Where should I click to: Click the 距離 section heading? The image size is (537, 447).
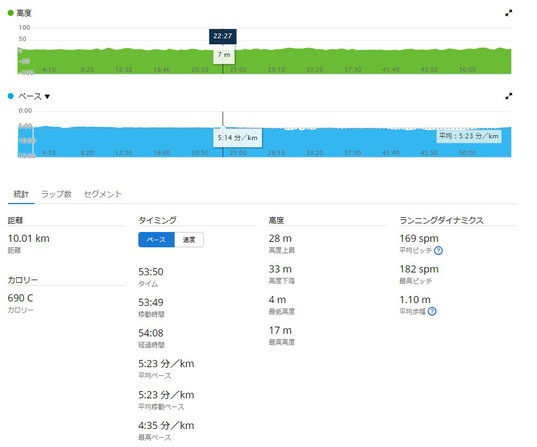point(15,220)
